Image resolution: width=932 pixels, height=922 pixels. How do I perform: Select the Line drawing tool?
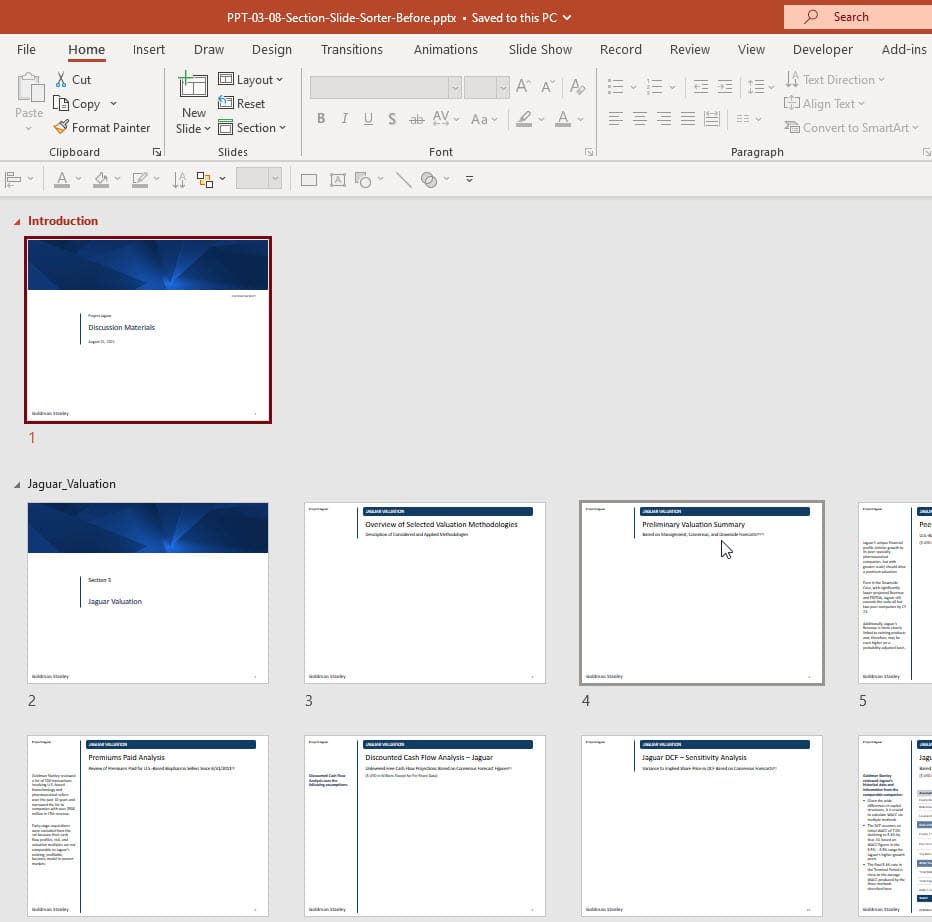tap(402, 179)
